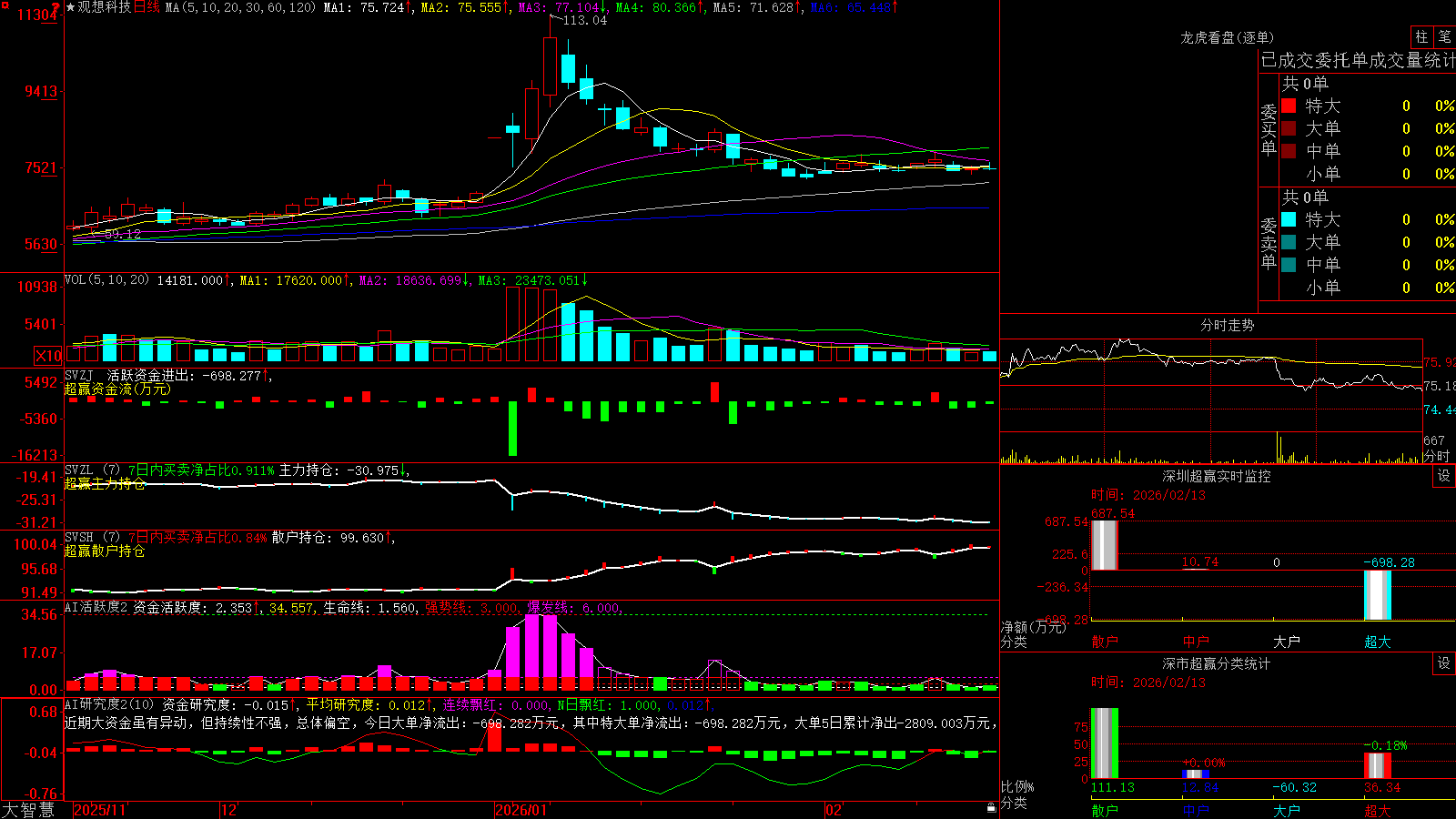Click the X10 volume scale indicator
The height and width of the screenshot is (819, 1456).
click(x=48, y=356)
